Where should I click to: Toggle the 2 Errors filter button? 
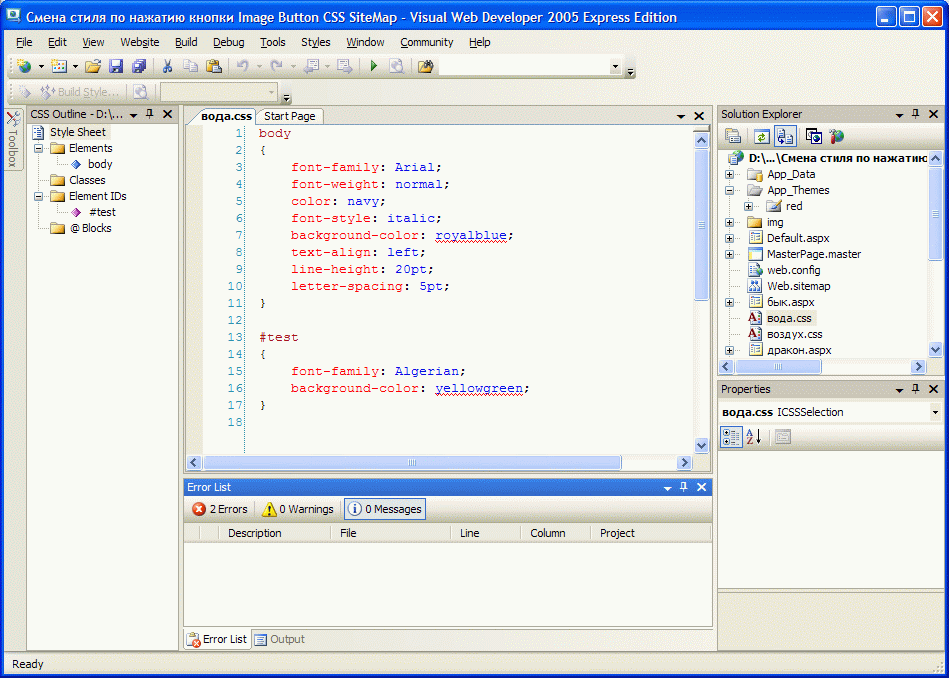[219, 509]
